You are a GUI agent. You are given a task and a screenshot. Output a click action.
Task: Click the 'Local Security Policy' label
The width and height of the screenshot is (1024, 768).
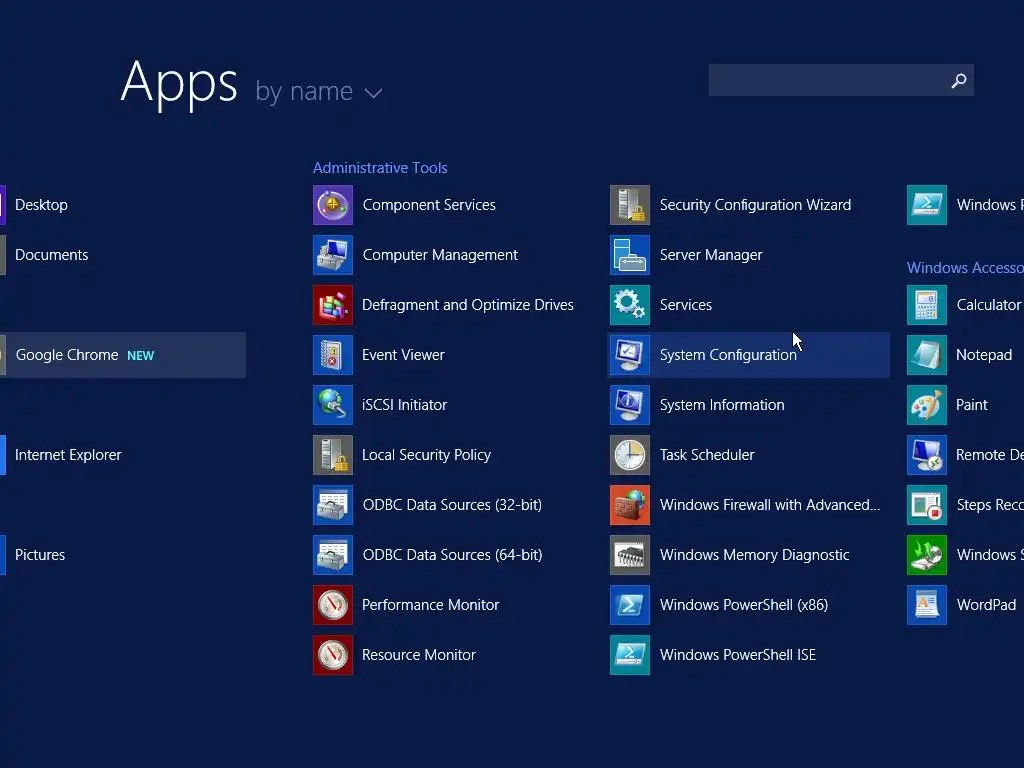(426, 455)
